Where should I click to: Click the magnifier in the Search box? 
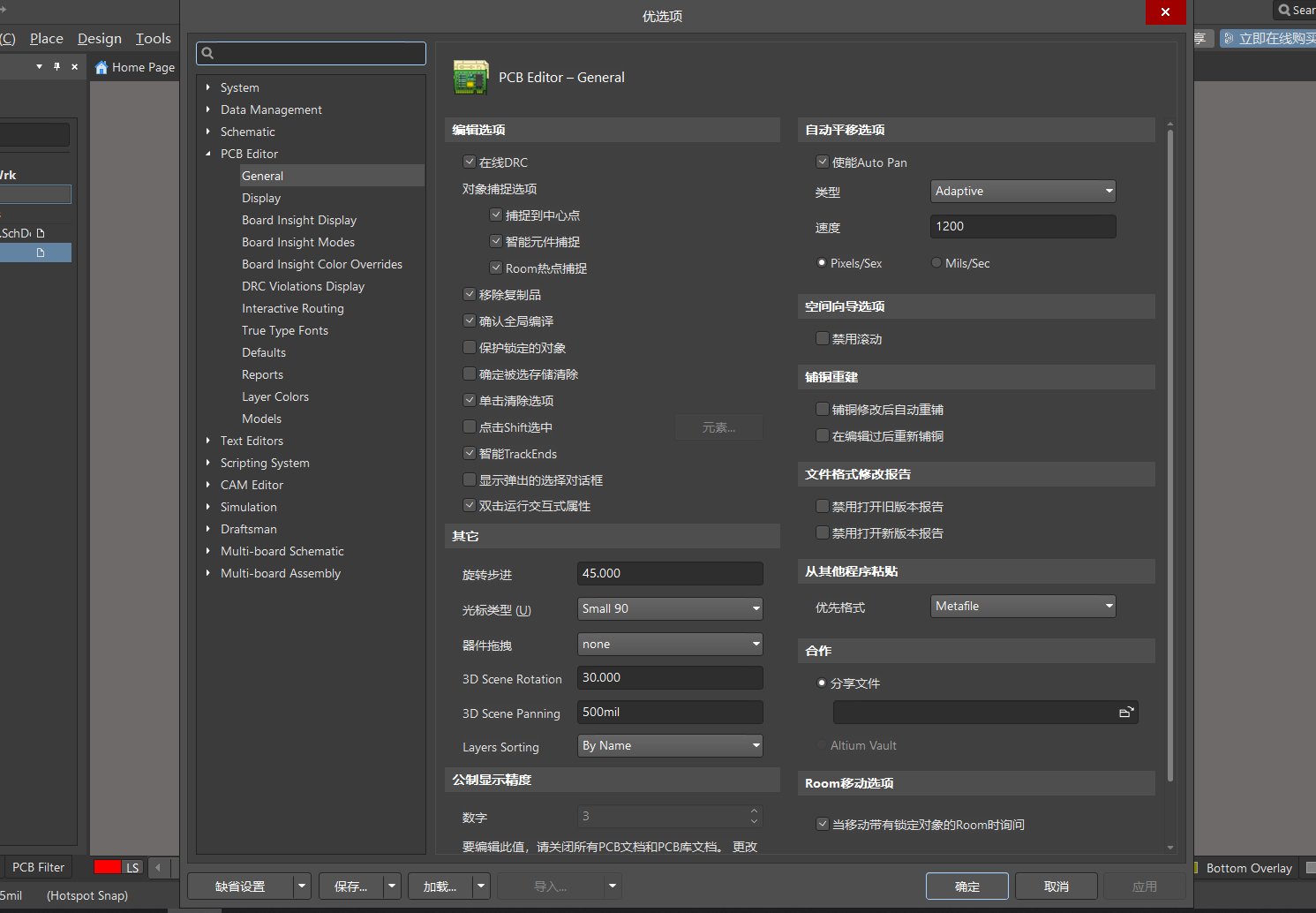1285,10
